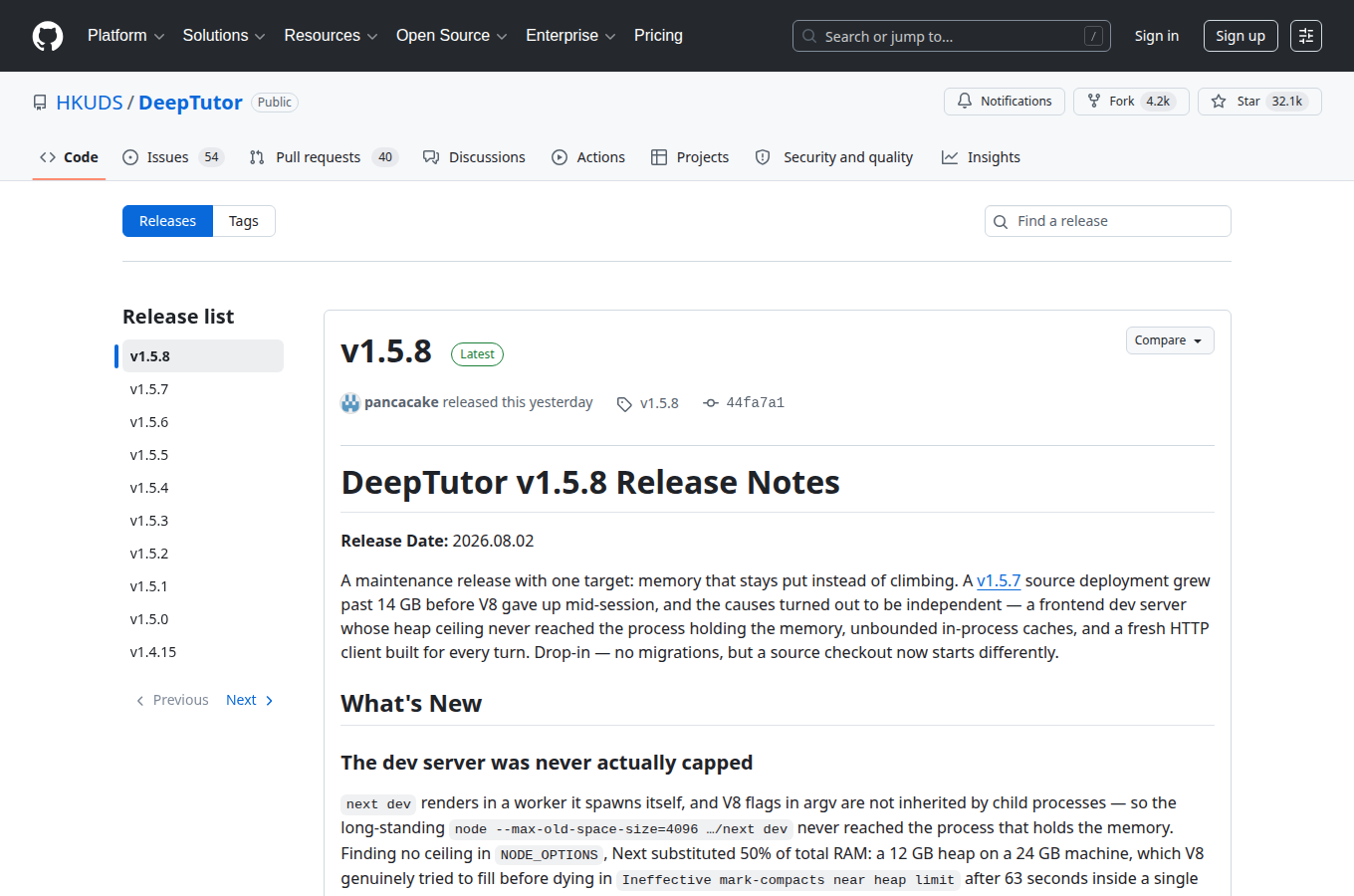Open the Pricing page

coord(658,36)
